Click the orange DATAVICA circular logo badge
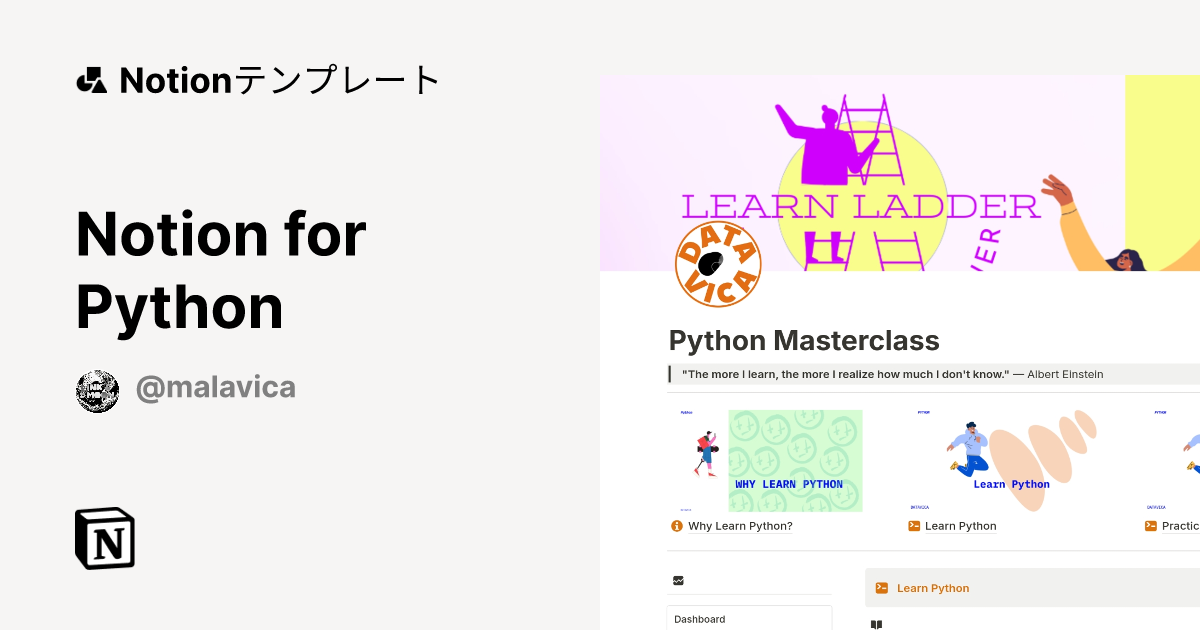 click(x=718, y=263)
